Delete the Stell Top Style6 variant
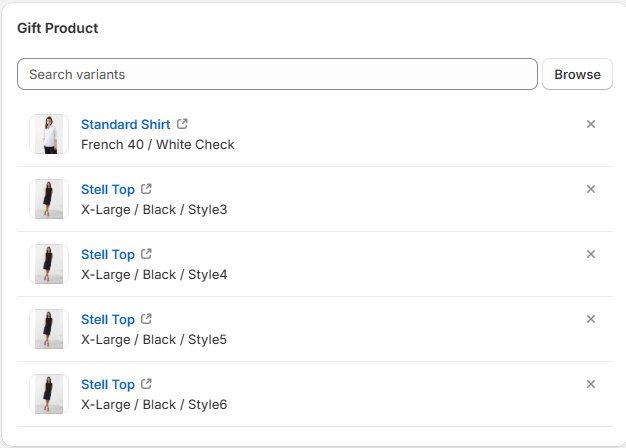Viewport: 626px width, 448px height. [x=591, y=384]
